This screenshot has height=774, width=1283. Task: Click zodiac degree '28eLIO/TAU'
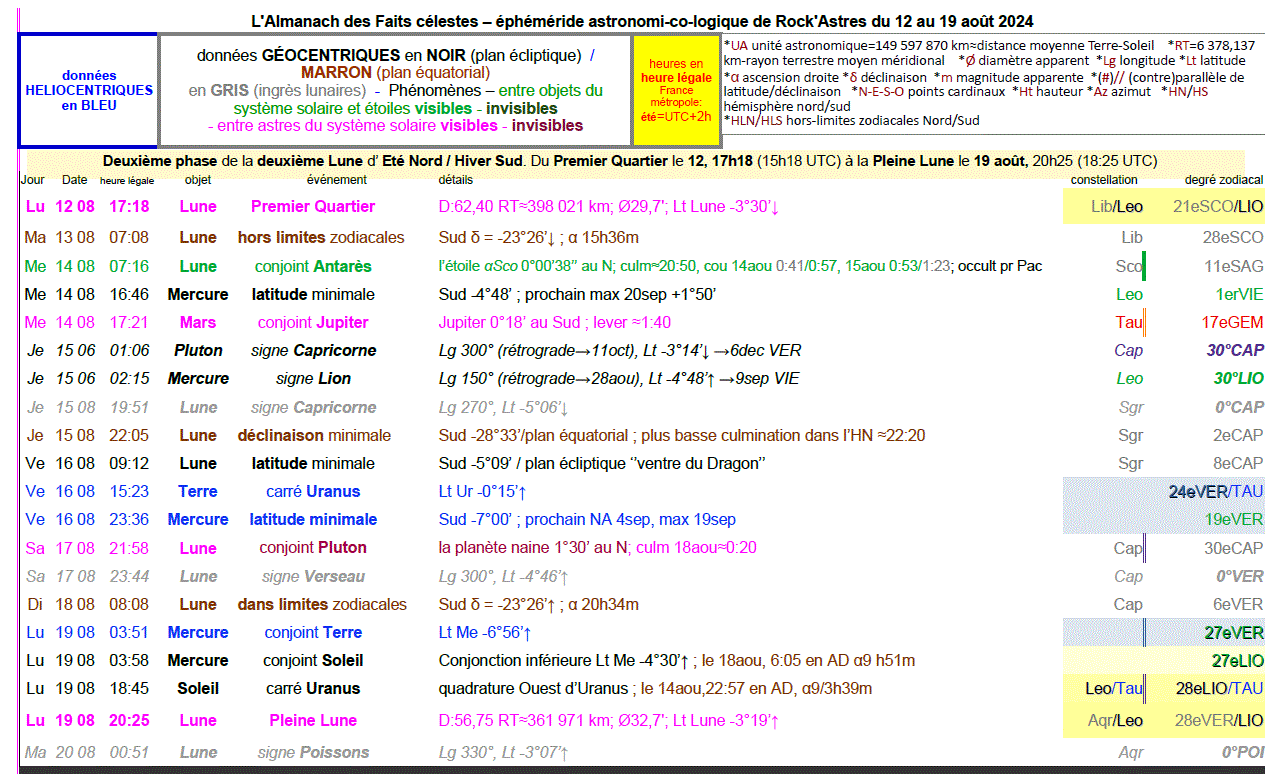pyautogui.click(x=1219, y=688)
